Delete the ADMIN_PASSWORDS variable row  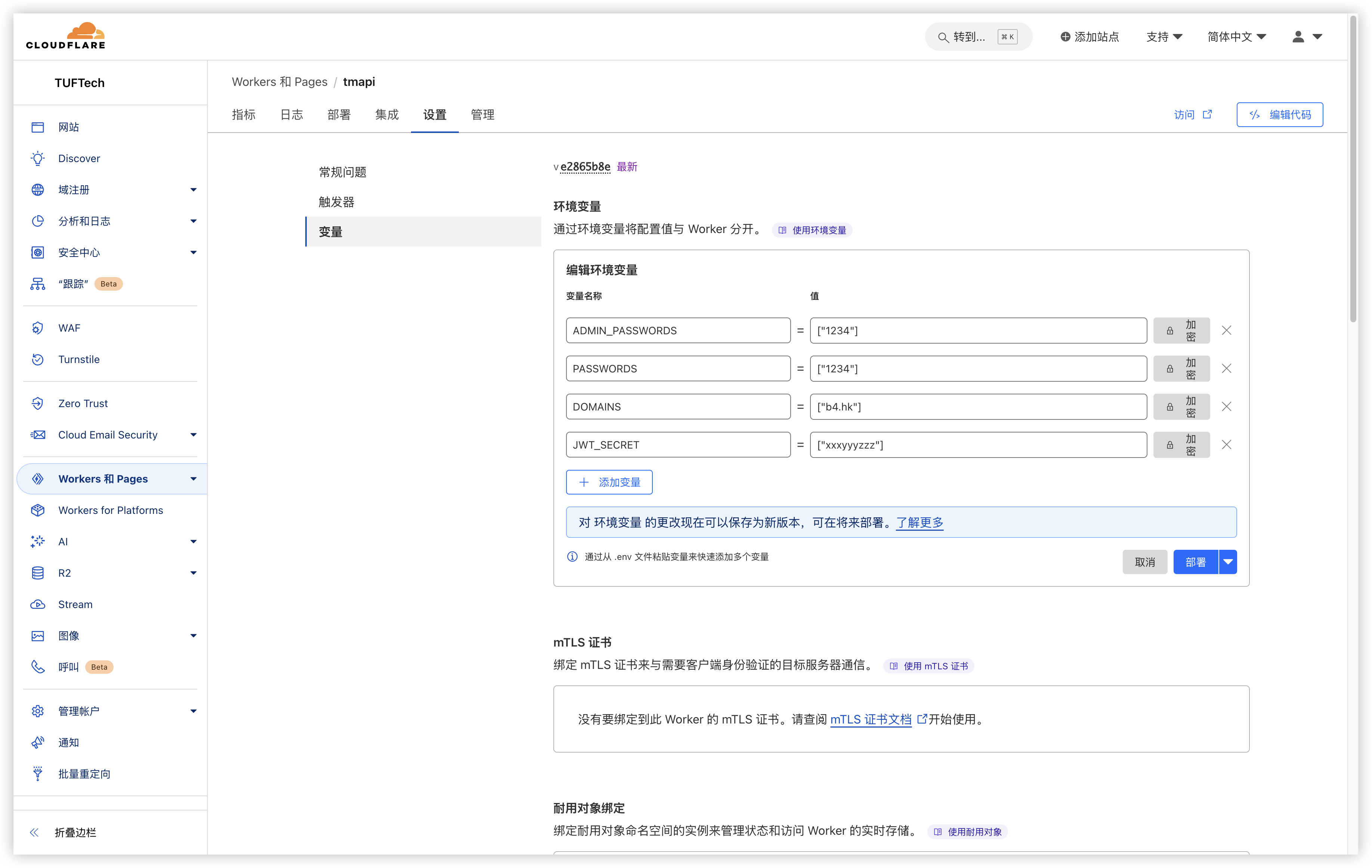[1226, 330]
